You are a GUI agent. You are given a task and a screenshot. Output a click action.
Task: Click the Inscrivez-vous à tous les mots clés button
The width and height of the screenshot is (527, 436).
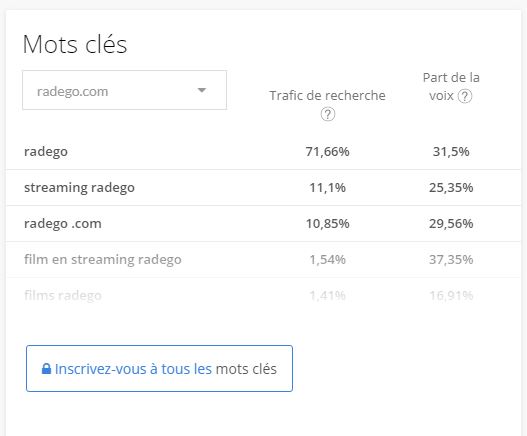(159, 368)
